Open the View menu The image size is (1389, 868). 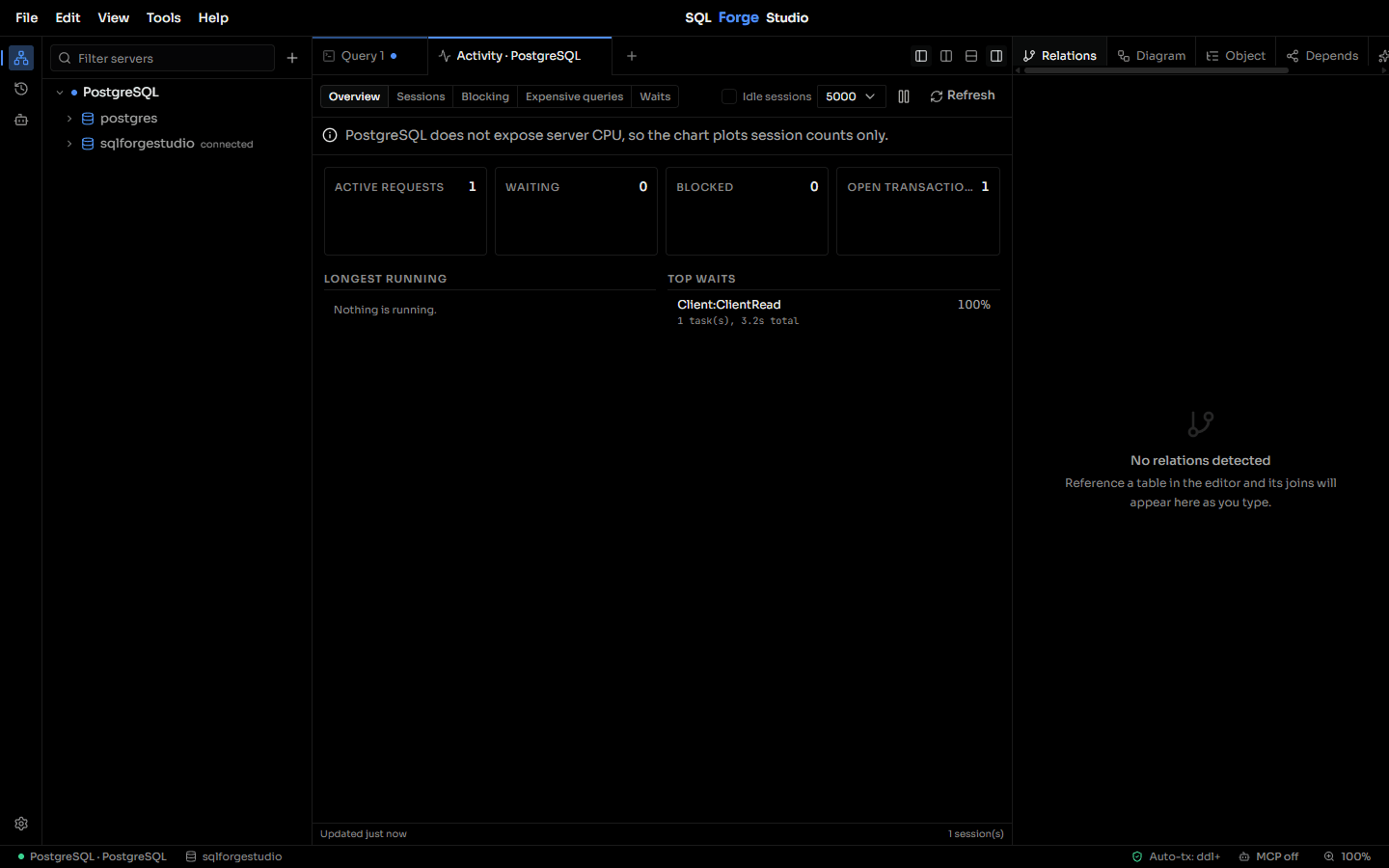click(113, 17)
